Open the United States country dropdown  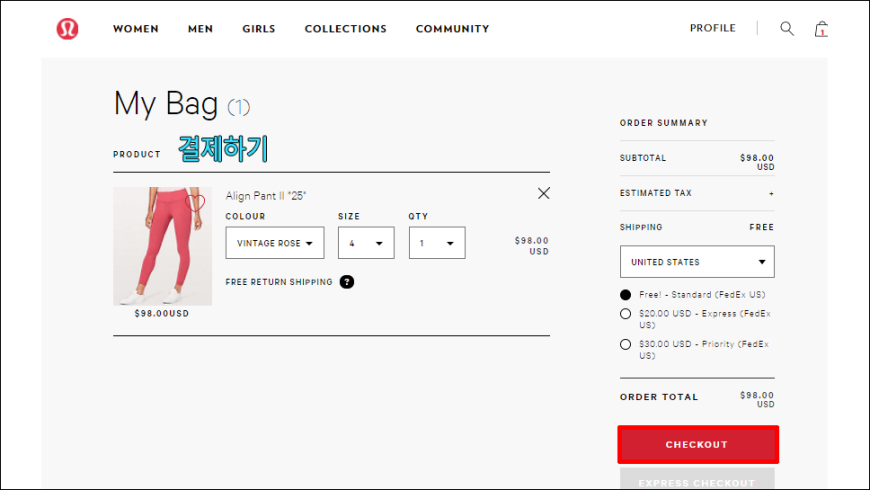[x=697, y=261]
